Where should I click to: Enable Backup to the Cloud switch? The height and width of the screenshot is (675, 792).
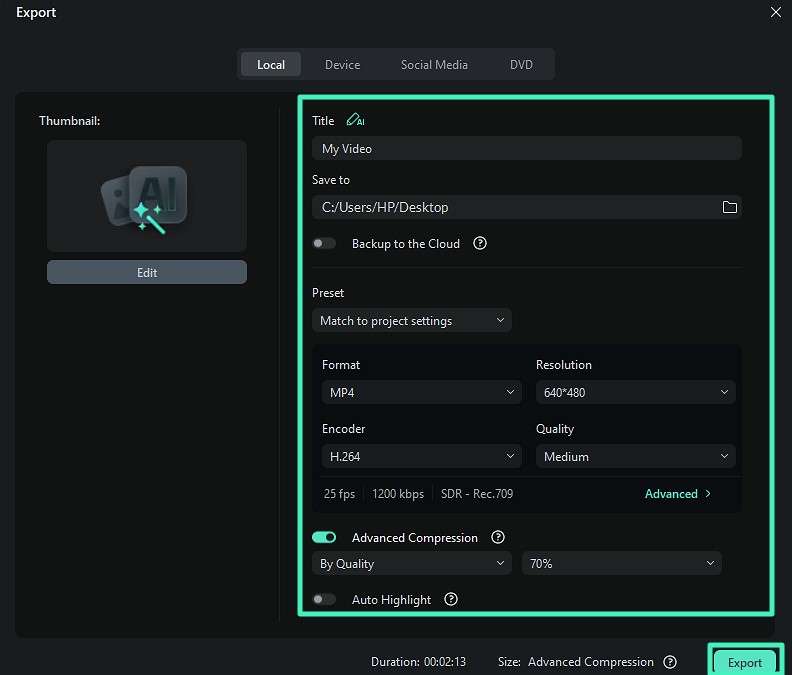point(324,244)
